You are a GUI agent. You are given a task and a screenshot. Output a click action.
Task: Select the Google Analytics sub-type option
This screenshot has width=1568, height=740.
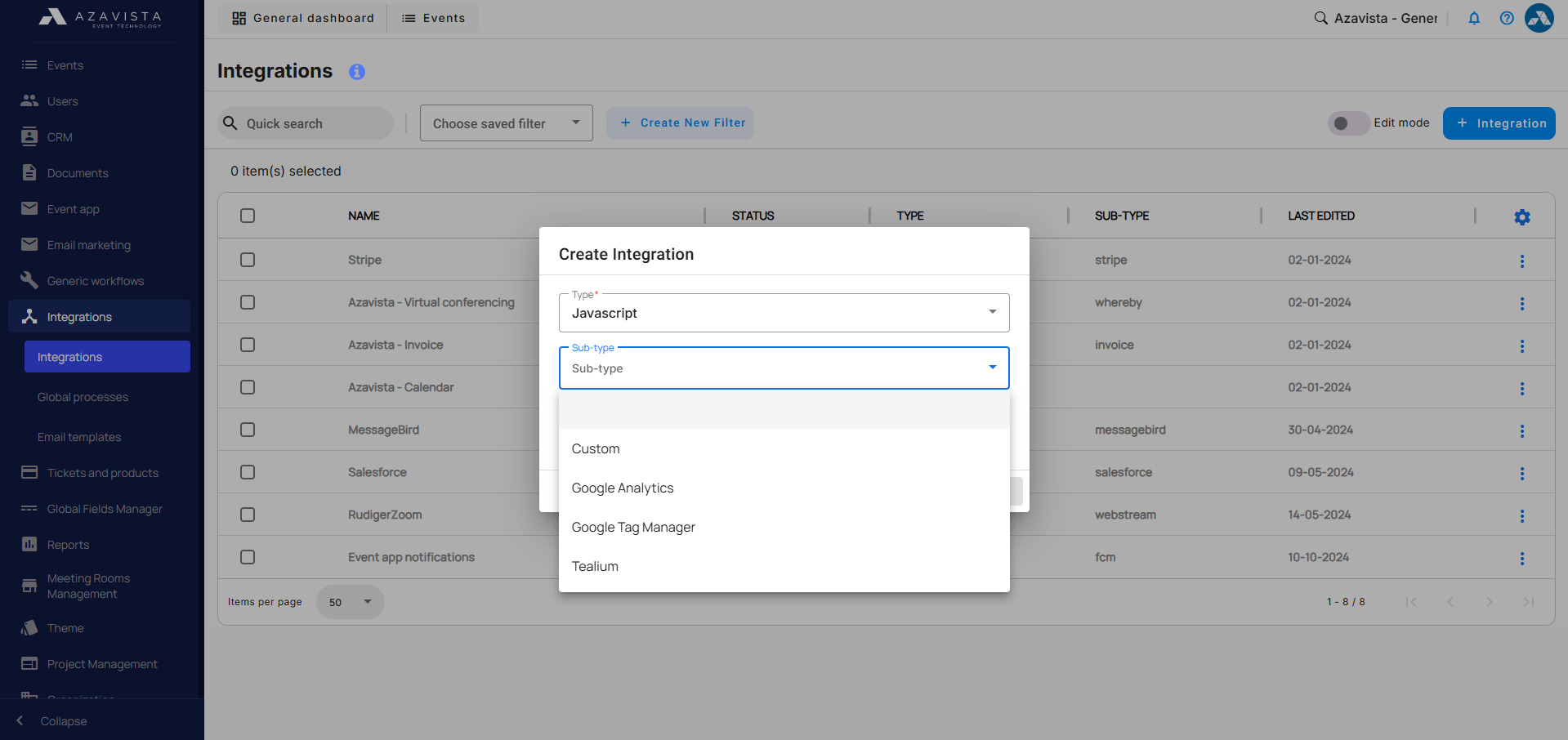point(784,488)
